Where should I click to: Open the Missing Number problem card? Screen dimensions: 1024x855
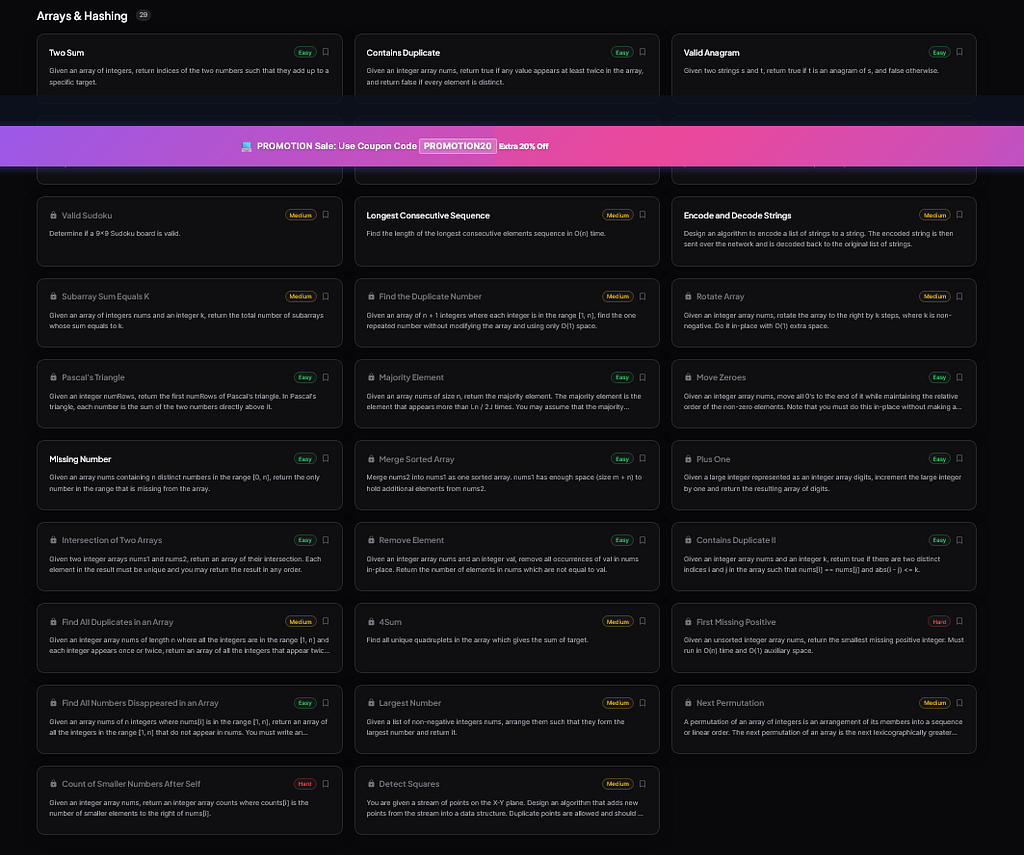(189, 475)
